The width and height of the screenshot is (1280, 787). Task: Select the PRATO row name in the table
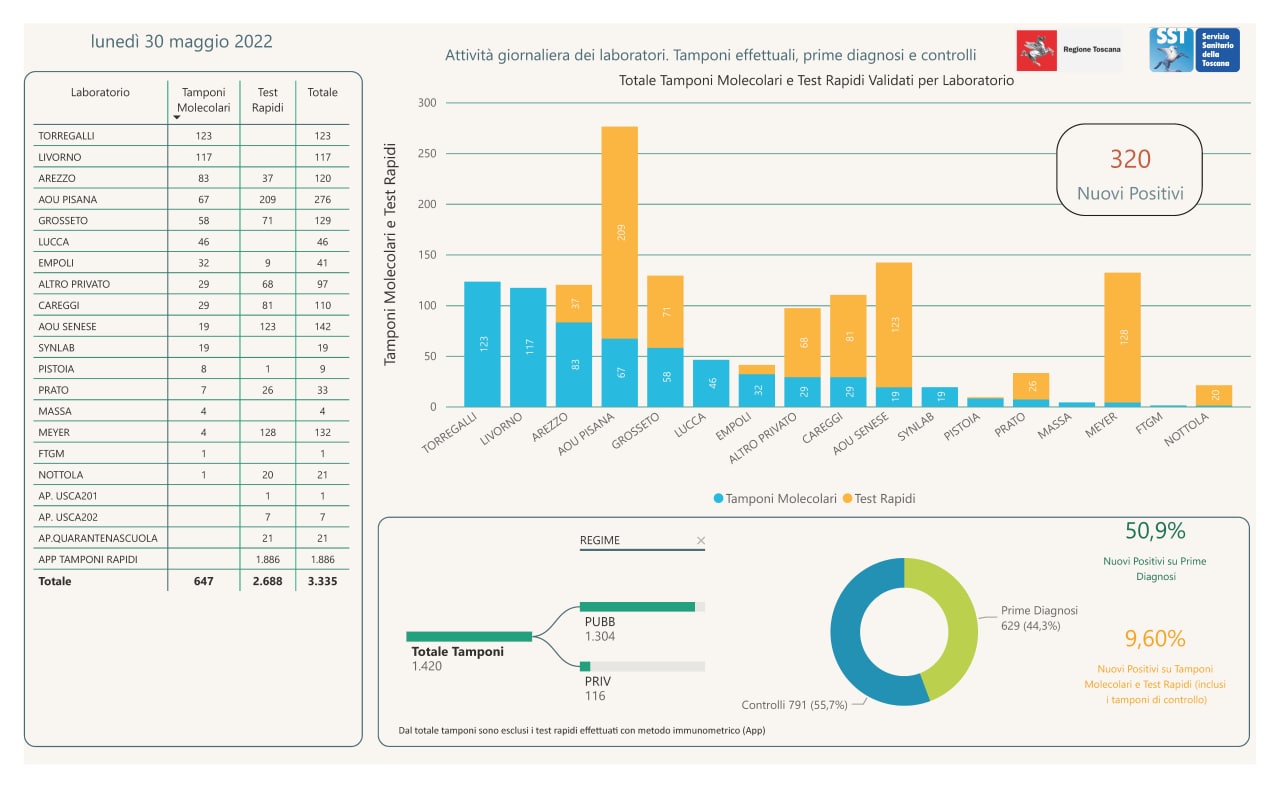[54, 390]
